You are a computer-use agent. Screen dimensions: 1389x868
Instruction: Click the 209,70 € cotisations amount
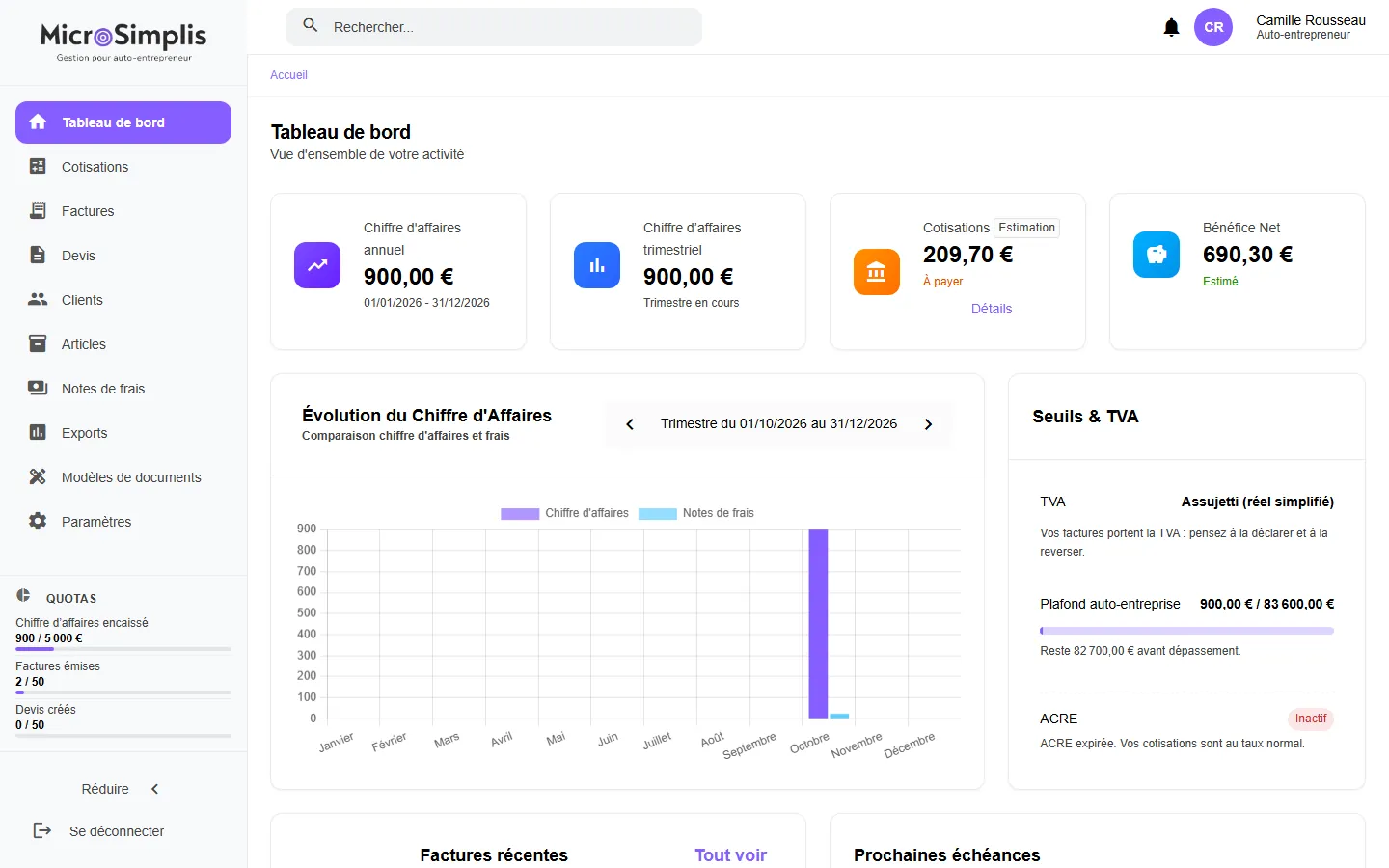(967, 255)
